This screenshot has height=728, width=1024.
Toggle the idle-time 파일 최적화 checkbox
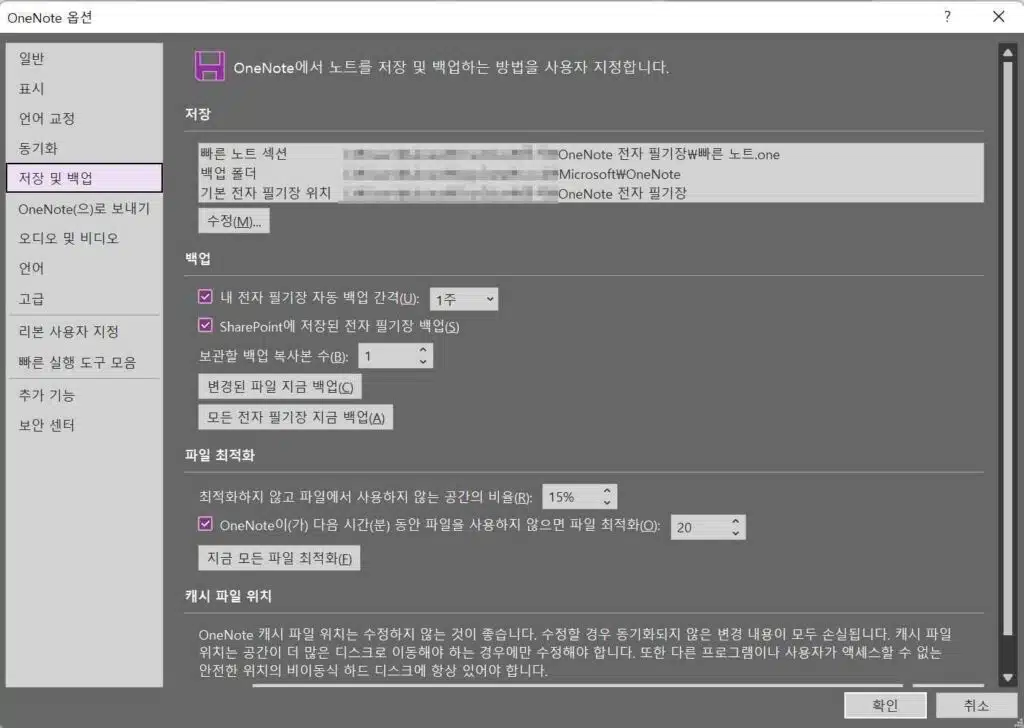(205, 524)
